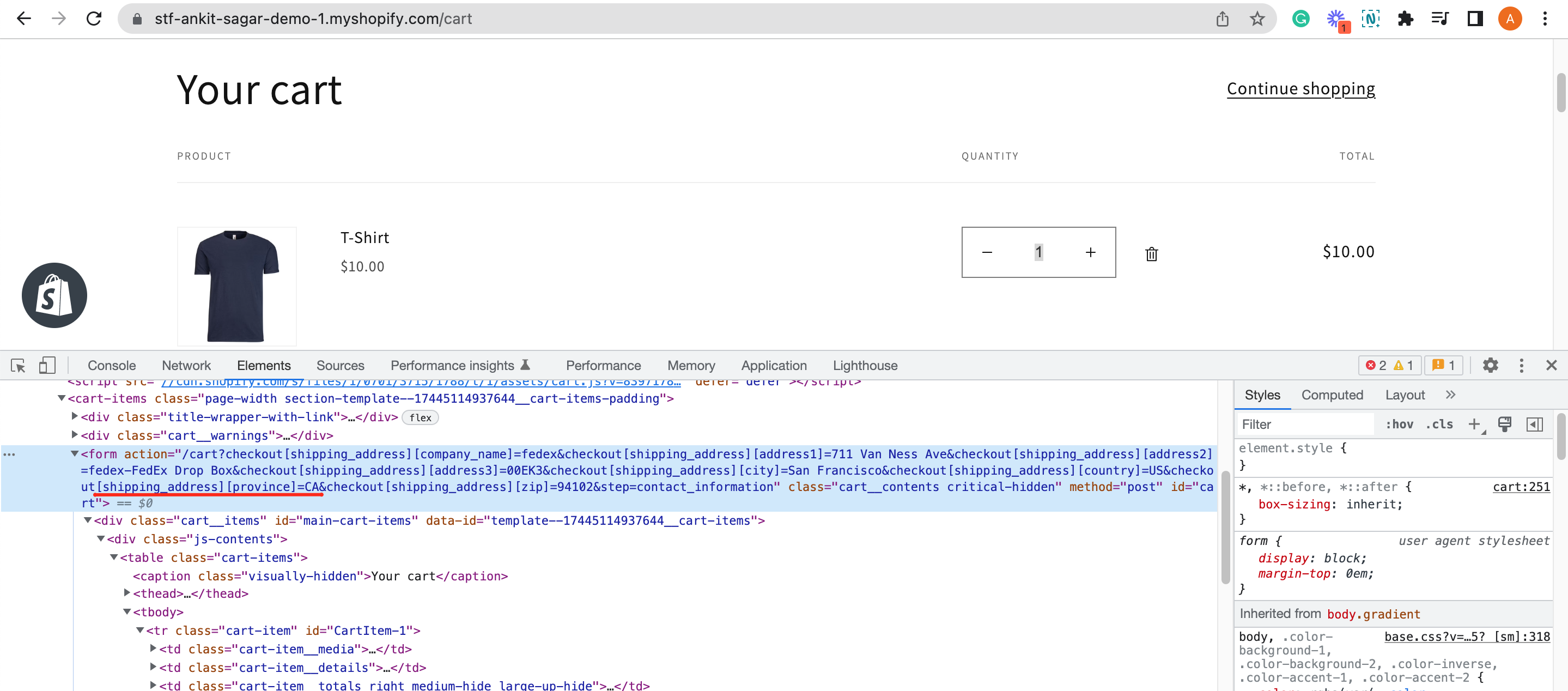1568x691 pixels.
Task: Expand the cart-item__details td
Action: coord(154,666)
